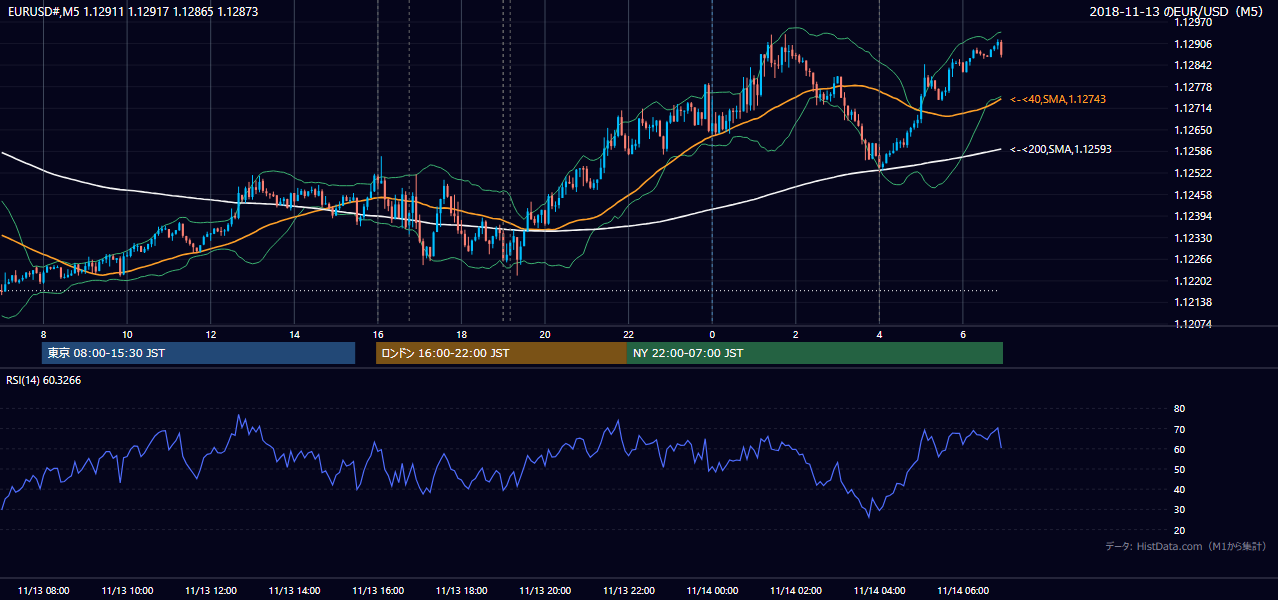Image resolution: width=1278 pixels, height=600 pixels.
Task: Click price axis value 1.12778
Action: pyautogui.click(x=1192, y=87)
